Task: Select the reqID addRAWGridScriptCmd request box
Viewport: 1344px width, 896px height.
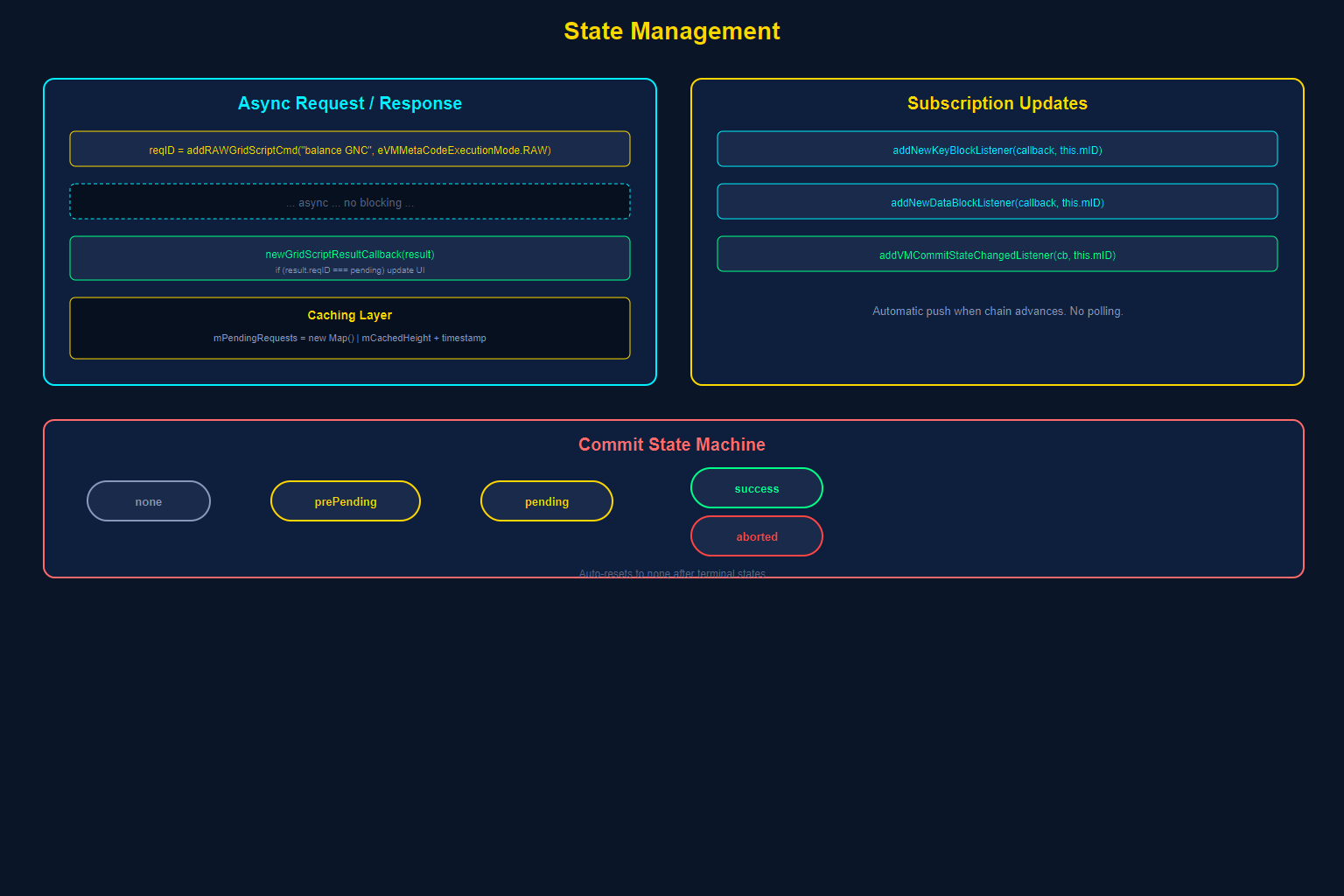Action: (349, 149)
